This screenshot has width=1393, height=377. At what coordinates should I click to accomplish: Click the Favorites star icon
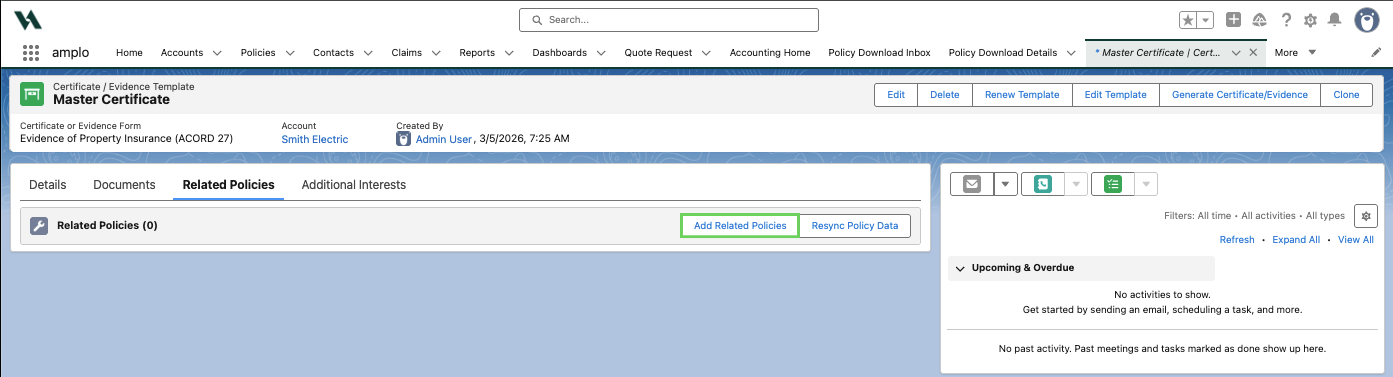(x=1187, y=20)
